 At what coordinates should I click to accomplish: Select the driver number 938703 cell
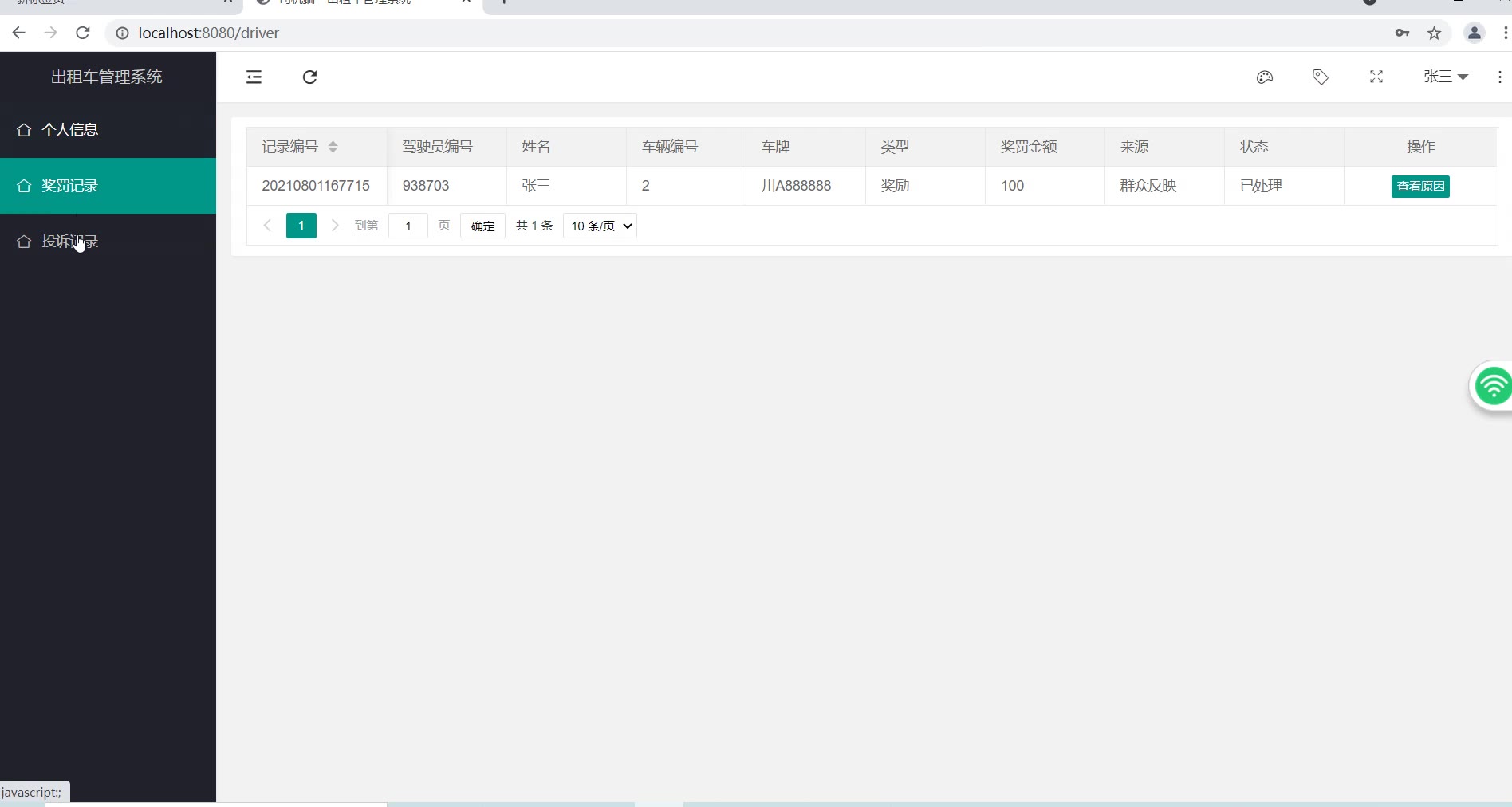tap(447, 186)
